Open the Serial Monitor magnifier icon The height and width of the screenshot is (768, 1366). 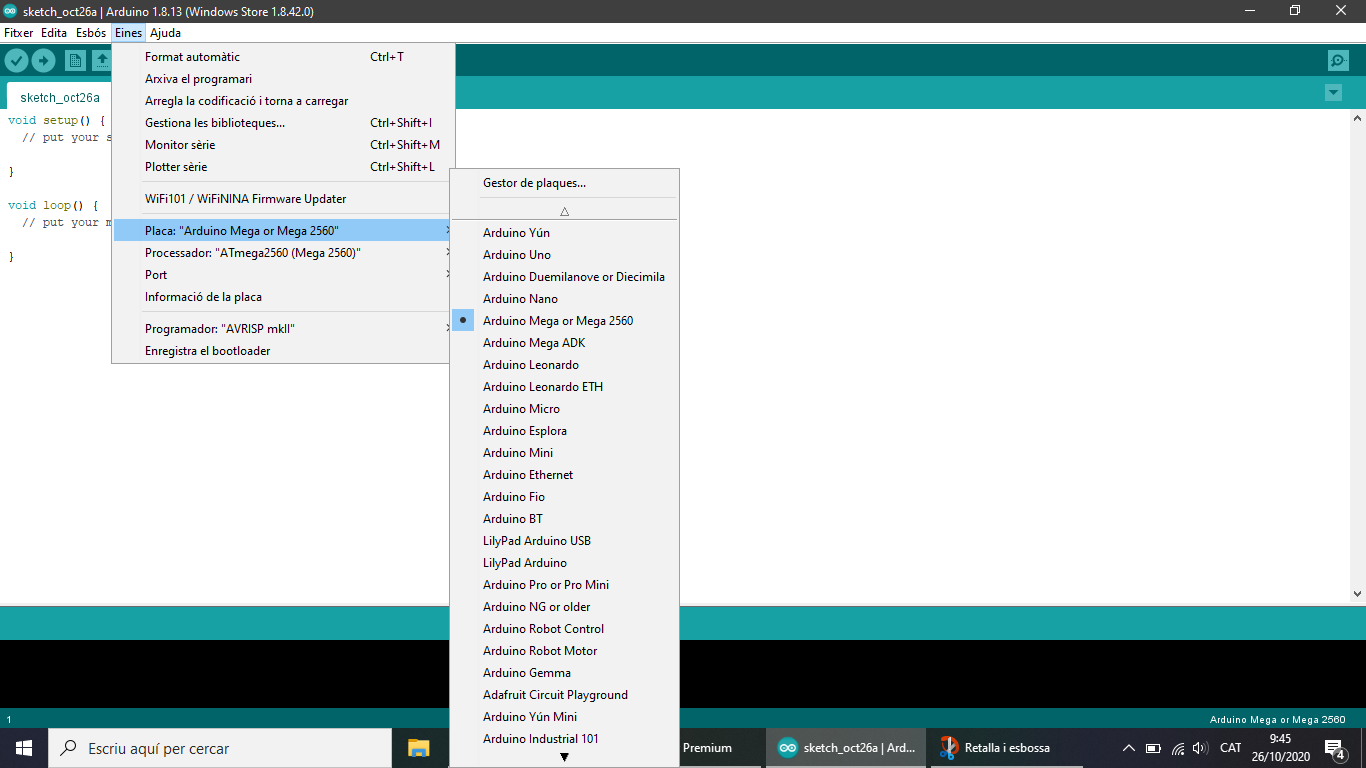(x=1338, y=61)
